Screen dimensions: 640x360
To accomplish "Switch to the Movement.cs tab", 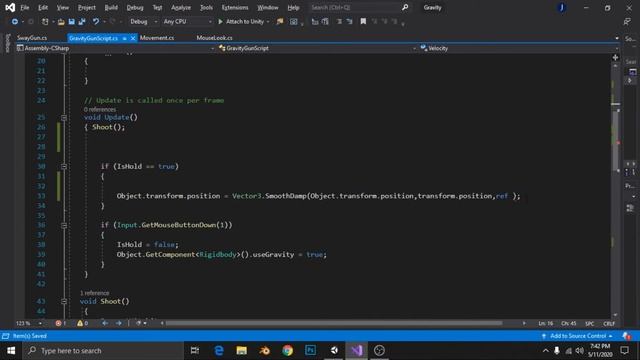I will 157,38.
